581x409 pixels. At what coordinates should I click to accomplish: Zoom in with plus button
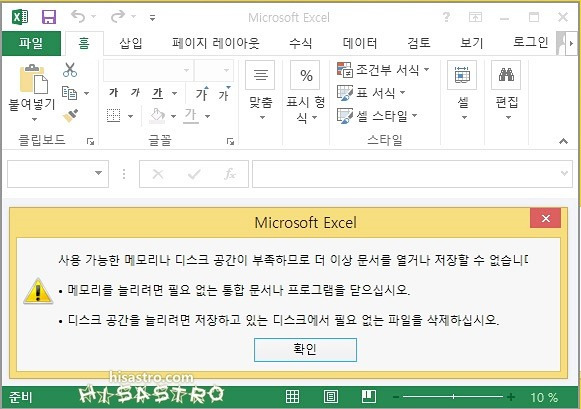click(511, 397)
